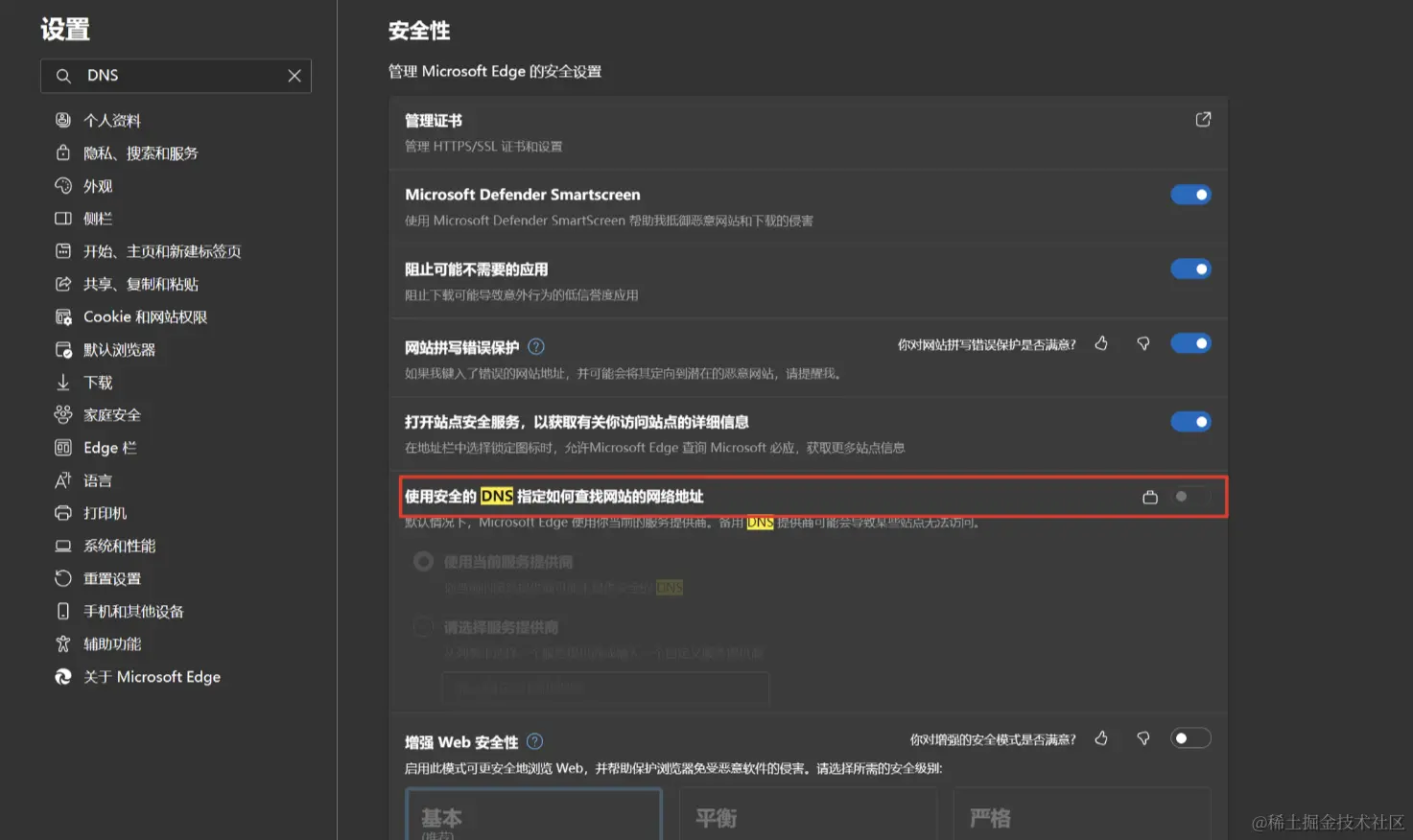Click the reset icon beside 重置设置

63,578
